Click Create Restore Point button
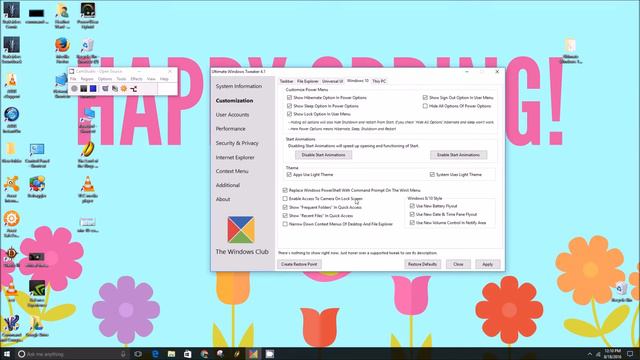 [299, 264]
